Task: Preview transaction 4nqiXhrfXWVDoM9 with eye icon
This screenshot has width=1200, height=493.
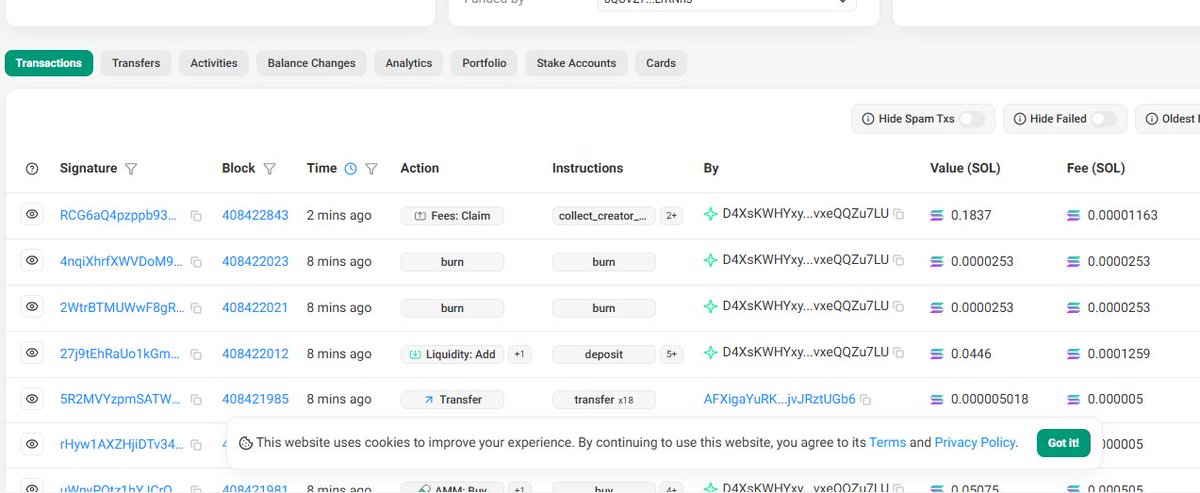Action: click(x=32, y=260)
